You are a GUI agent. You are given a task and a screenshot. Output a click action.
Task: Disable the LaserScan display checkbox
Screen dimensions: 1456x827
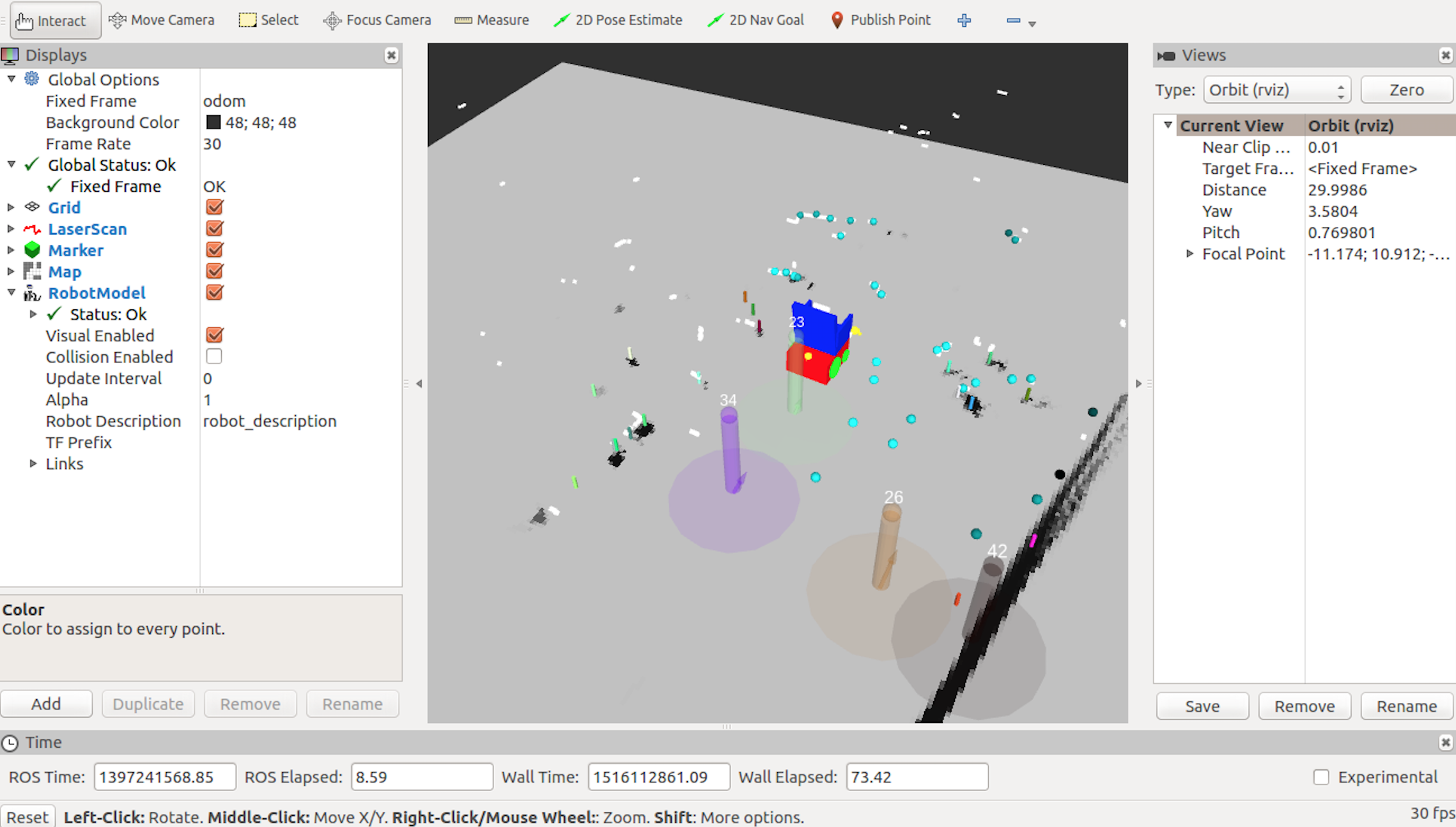tap(215, 229)
